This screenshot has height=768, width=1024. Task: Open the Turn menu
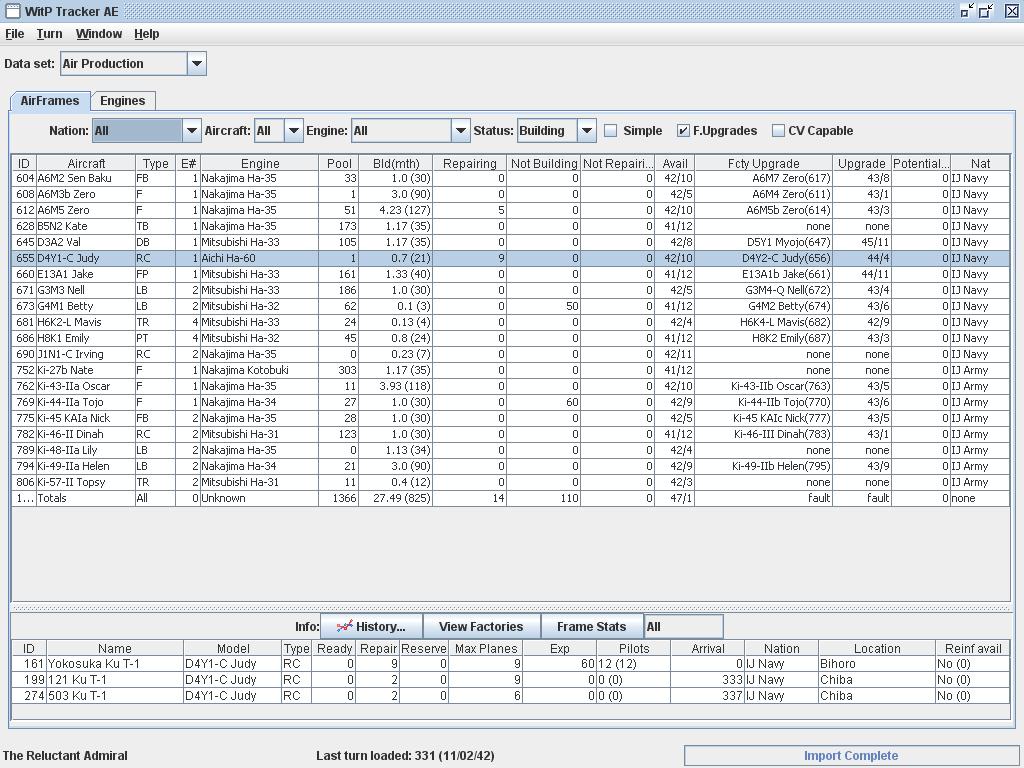coord(50,34)
